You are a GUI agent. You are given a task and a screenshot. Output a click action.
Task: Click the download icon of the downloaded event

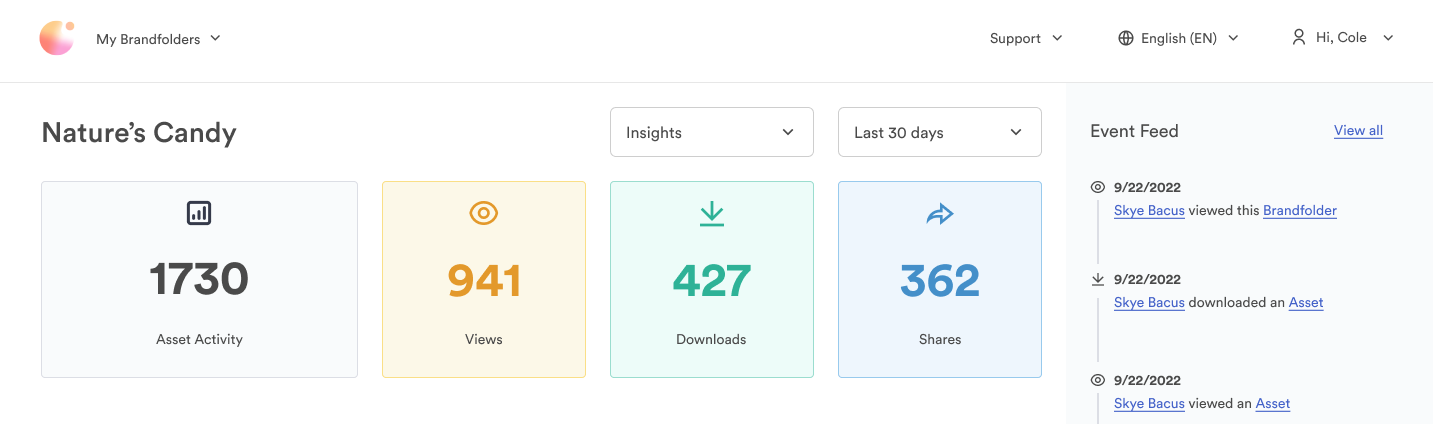[x=1098, y=279]
